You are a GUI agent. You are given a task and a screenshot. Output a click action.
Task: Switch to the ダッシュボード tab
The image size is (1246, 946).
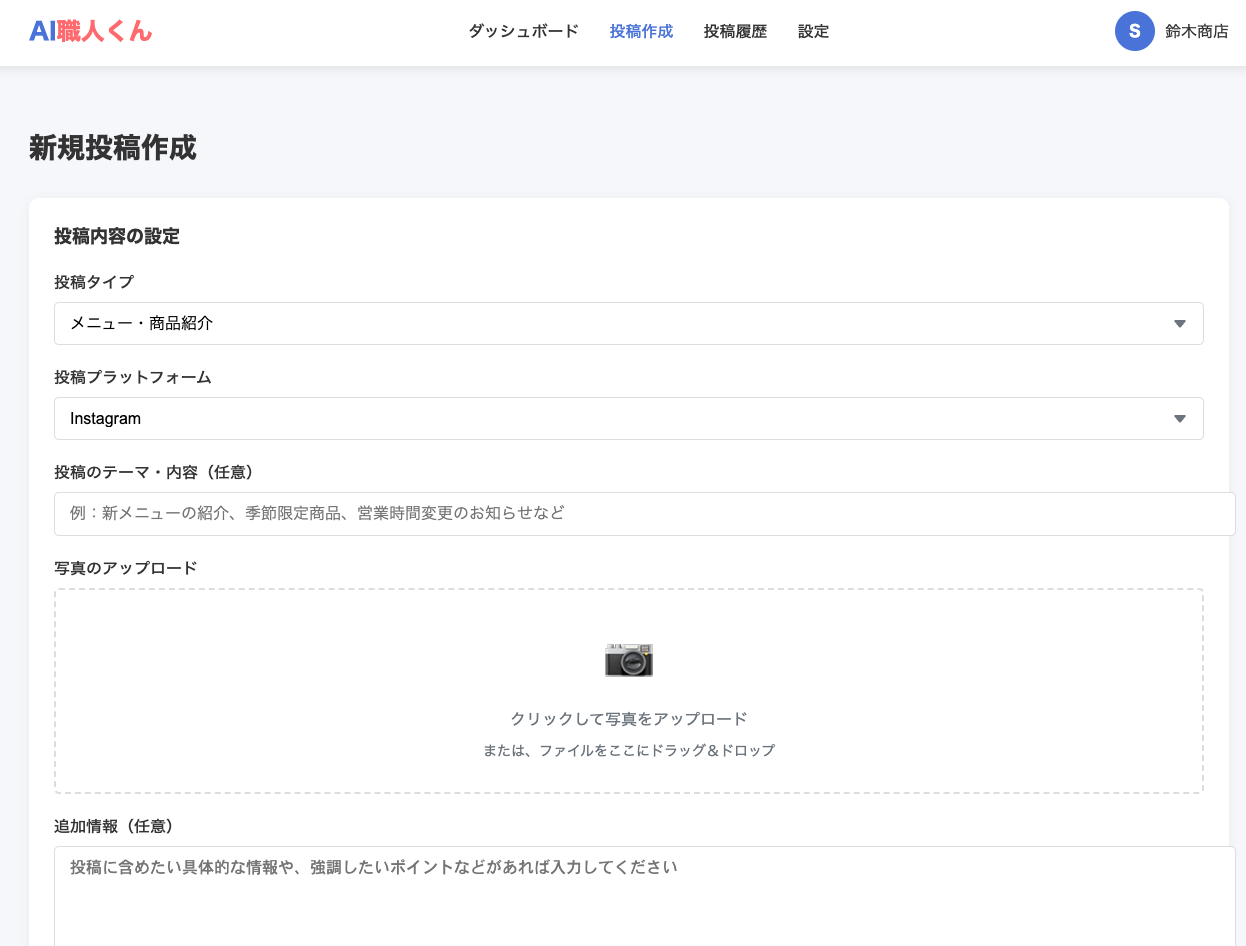click(521, 31)
